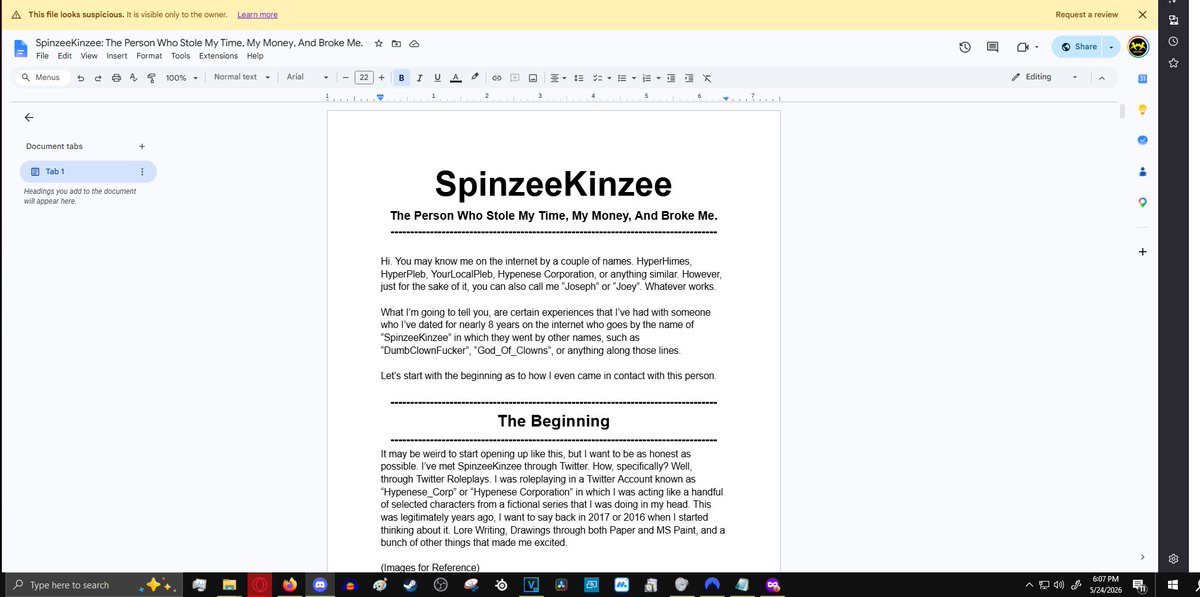This screenshot has height=597, width=1200.
Task: Hide the menus with collapse chevron
Action: pos(1101,78)
